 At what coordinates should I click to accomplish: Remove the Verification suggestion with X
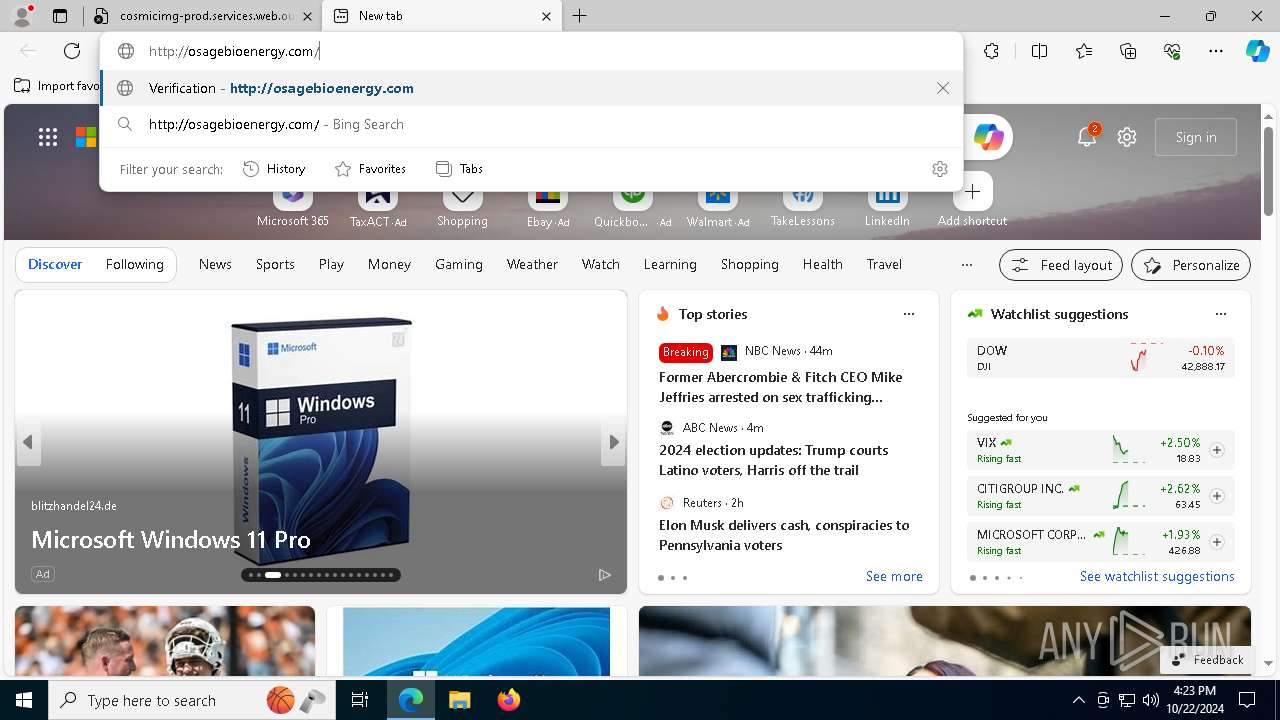click(x=943, y=88)
